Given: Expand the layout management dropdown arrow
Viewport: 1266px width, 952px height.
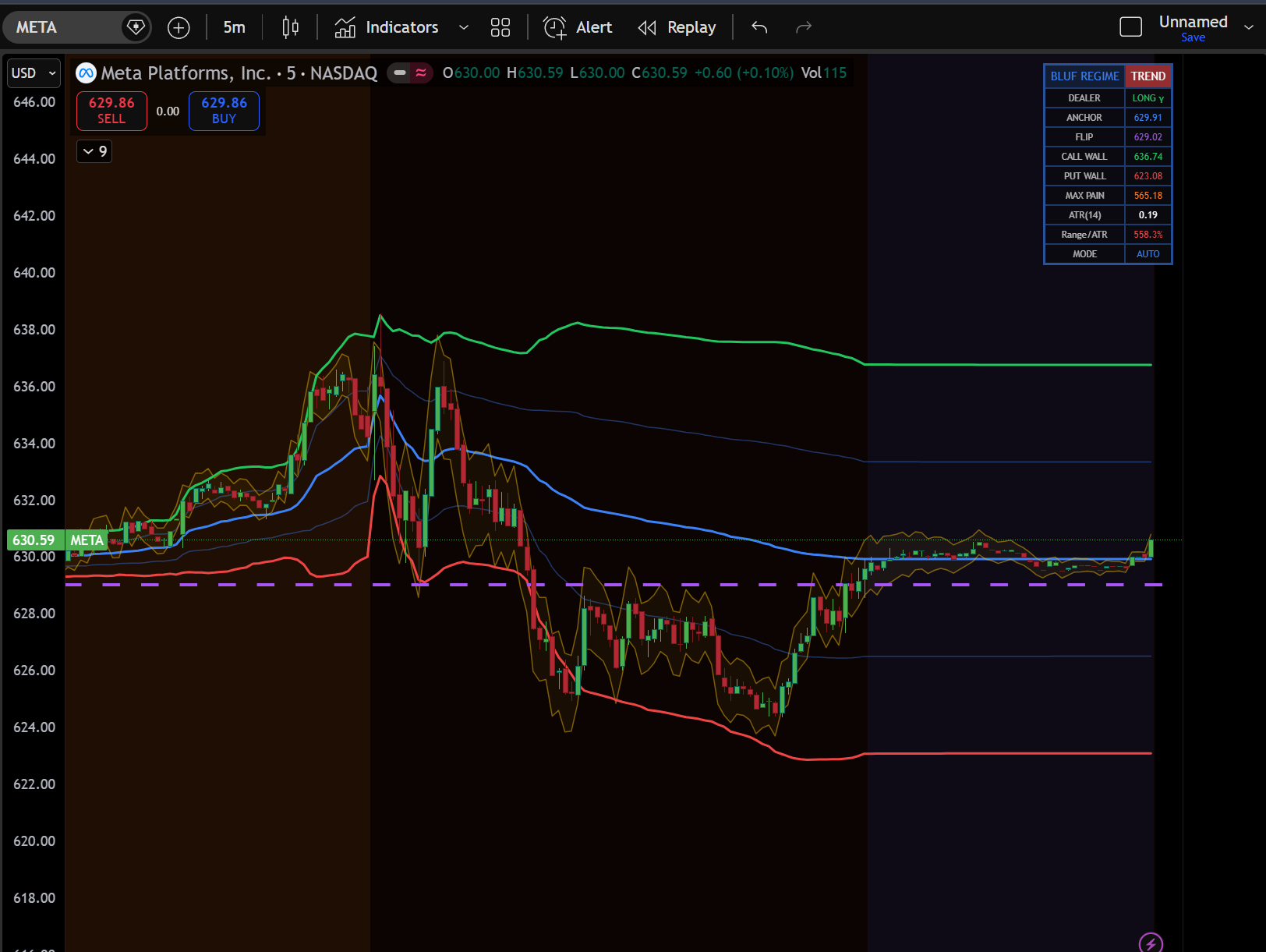Looking at the screenshot, I should click(1249, 27).
